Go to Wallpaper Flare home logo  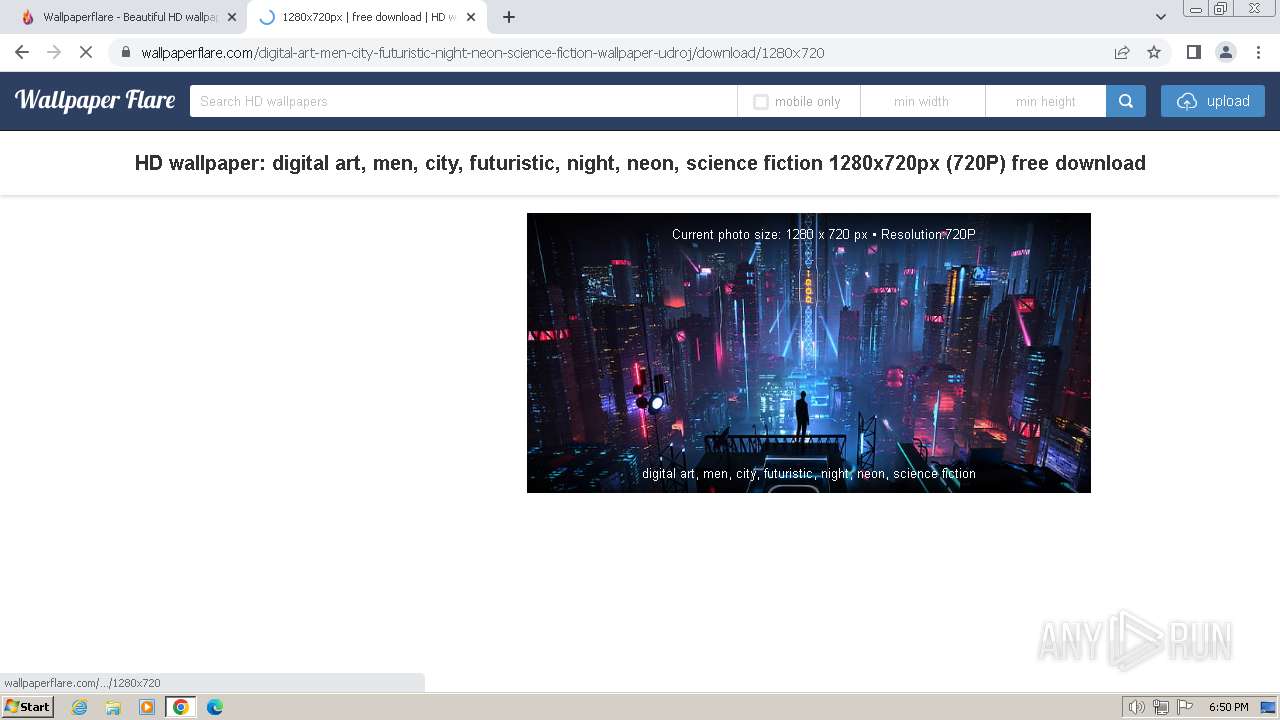coord(95,100)
